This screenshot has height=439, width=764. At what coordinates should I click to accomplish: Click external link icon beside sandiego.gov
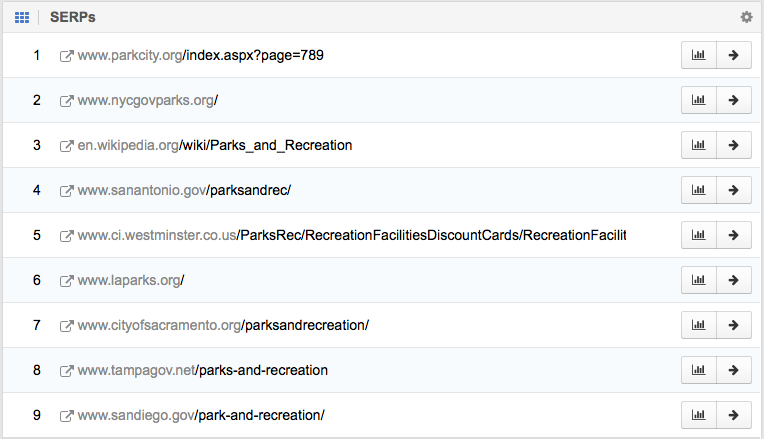[x=67, y=415]
